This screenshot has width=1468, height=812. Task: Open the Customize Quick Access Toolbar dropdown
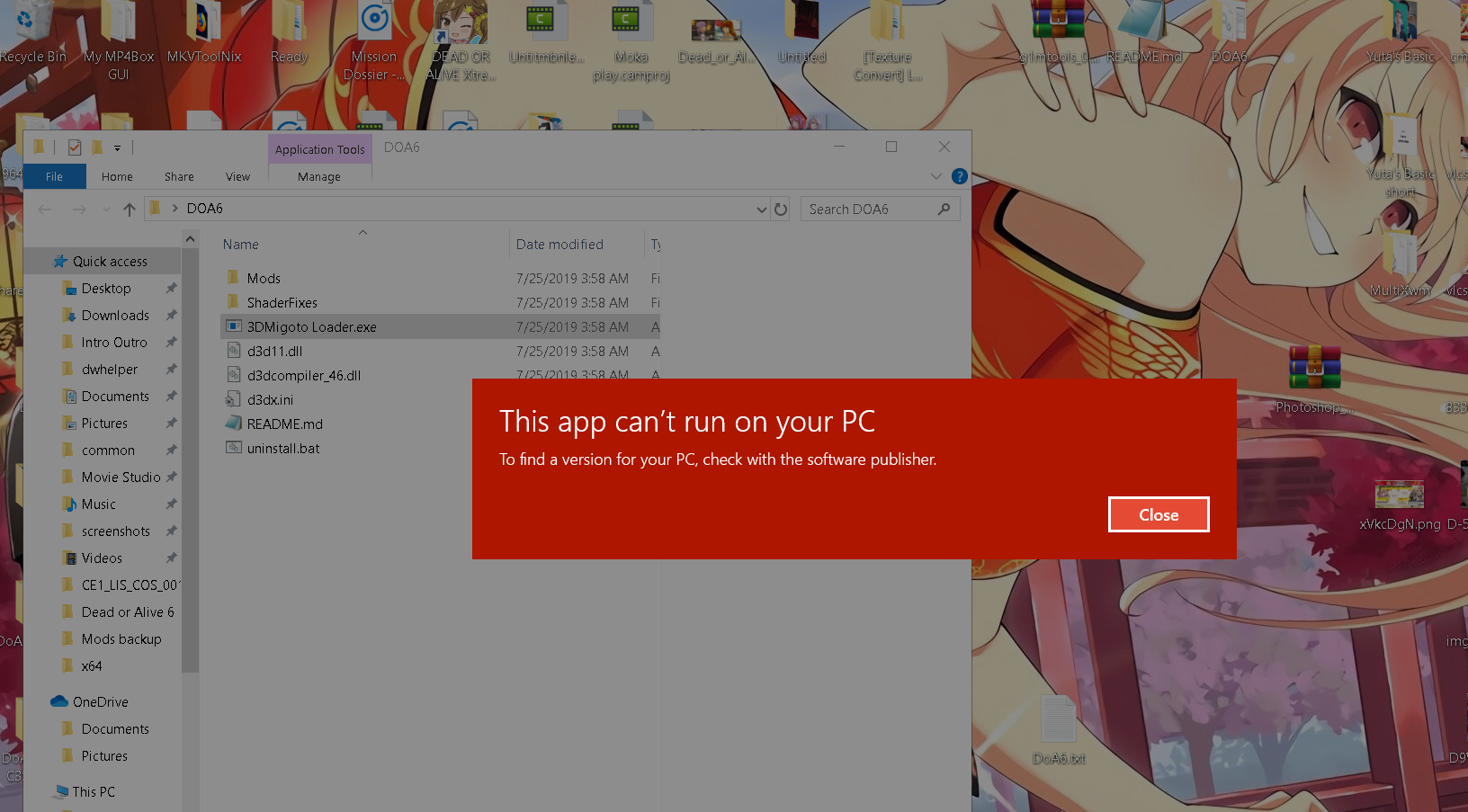tap(117, 147)
